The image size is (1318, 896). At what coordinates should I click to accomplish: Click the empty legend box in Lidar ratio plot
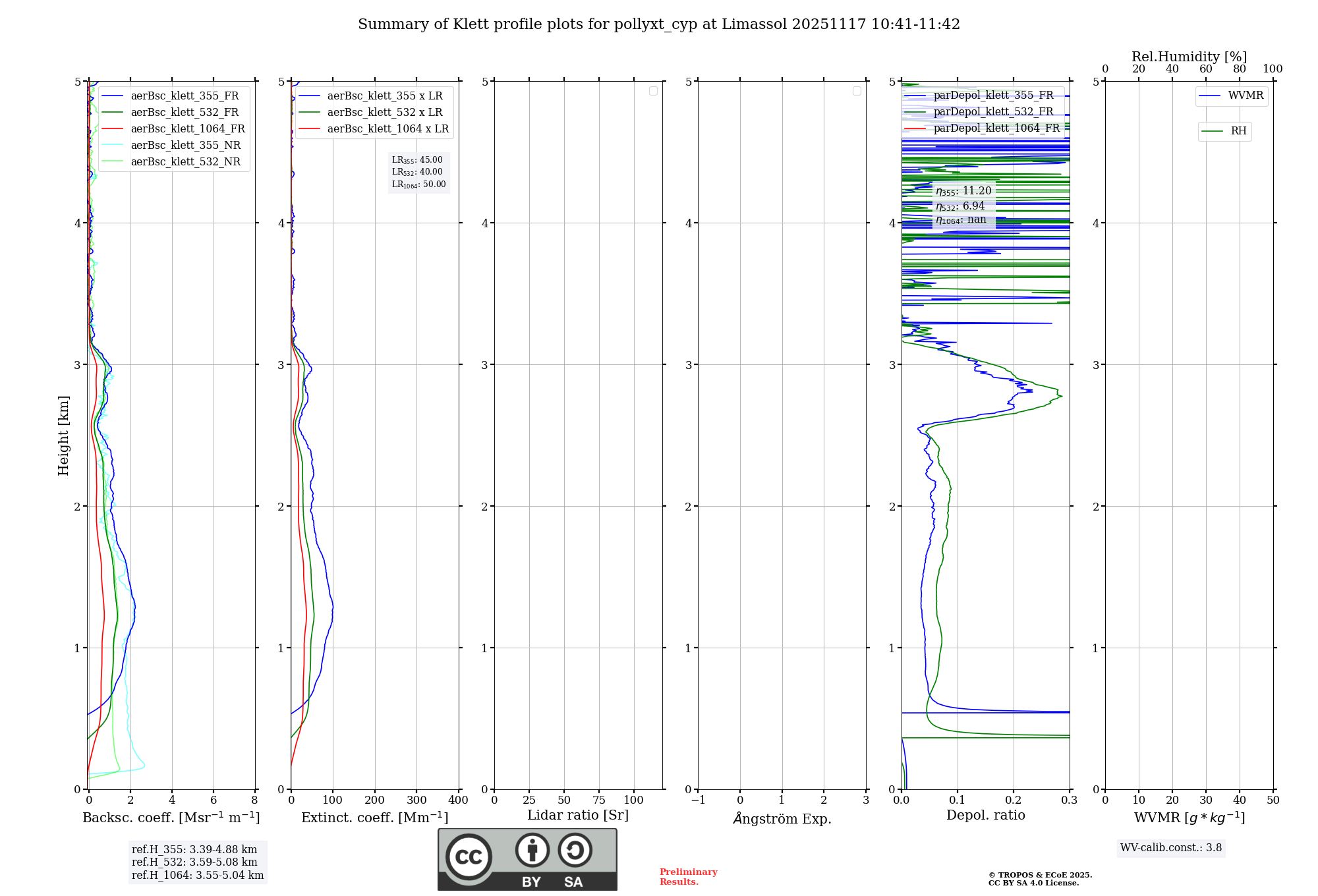(653, 91)
